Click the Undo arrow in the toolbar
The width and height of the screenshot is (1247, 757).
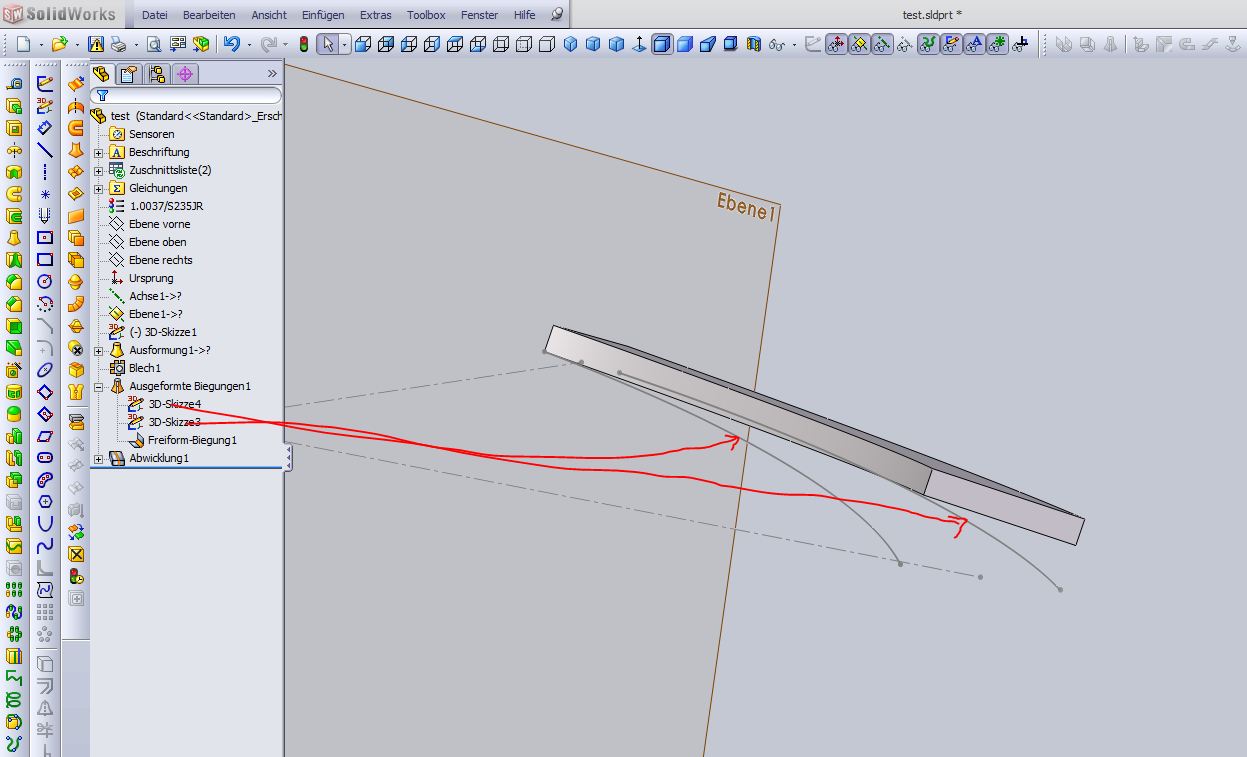[232, 44]
